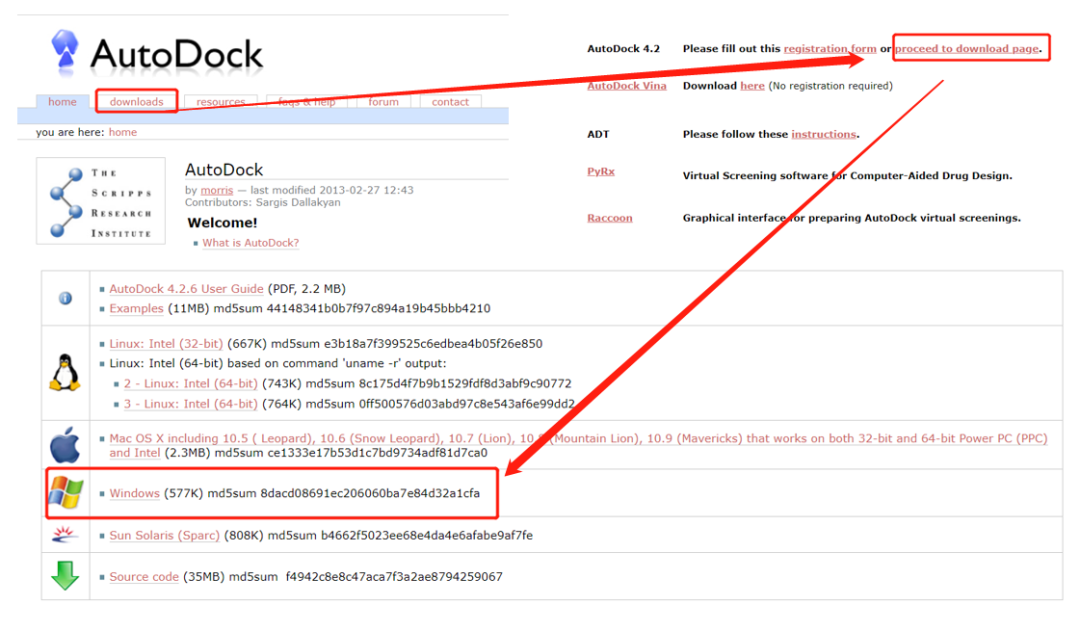Open the PyRx link
This screenshot has width=1080, height=631.
tap(601, 172)
